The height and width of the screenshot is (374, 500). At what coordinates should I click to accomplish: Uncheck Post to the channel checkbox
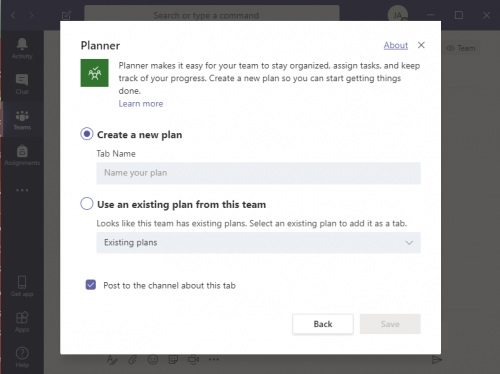coord(91,285)
